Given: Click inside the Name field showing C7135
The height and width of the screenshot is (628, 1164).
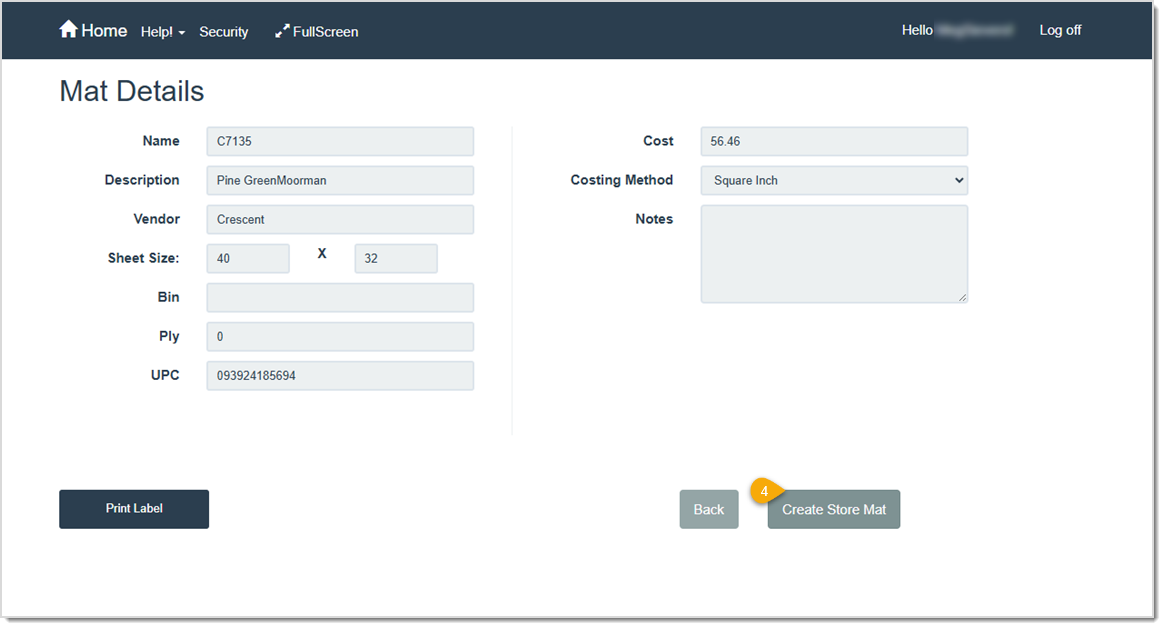Looking at the screenshot, I should [x=340, y=141].
